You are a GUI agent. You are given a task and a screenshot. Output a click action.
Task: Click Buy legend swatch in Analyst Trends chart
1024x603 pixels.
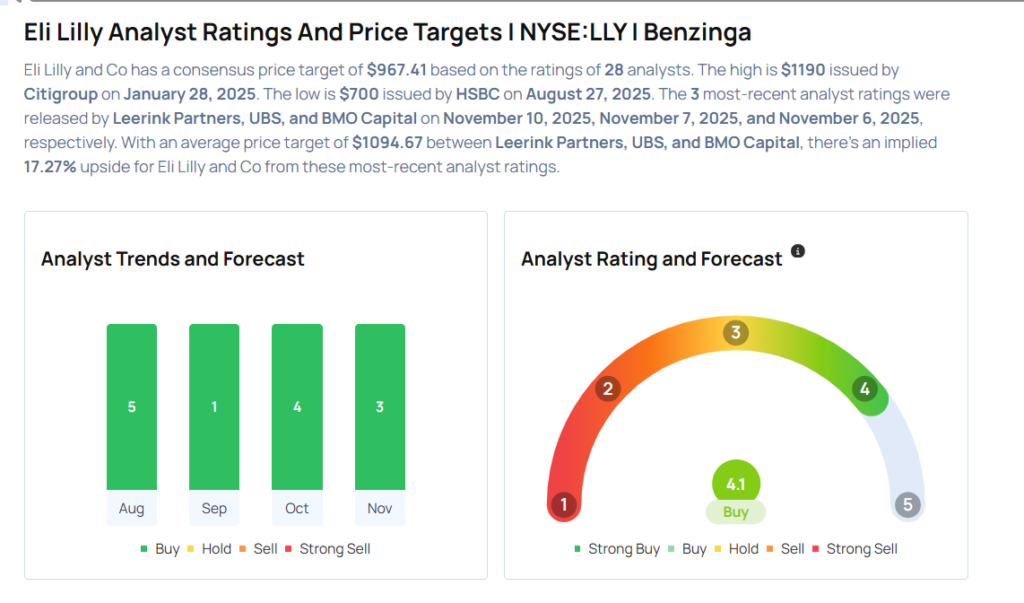tap(145, 549)
